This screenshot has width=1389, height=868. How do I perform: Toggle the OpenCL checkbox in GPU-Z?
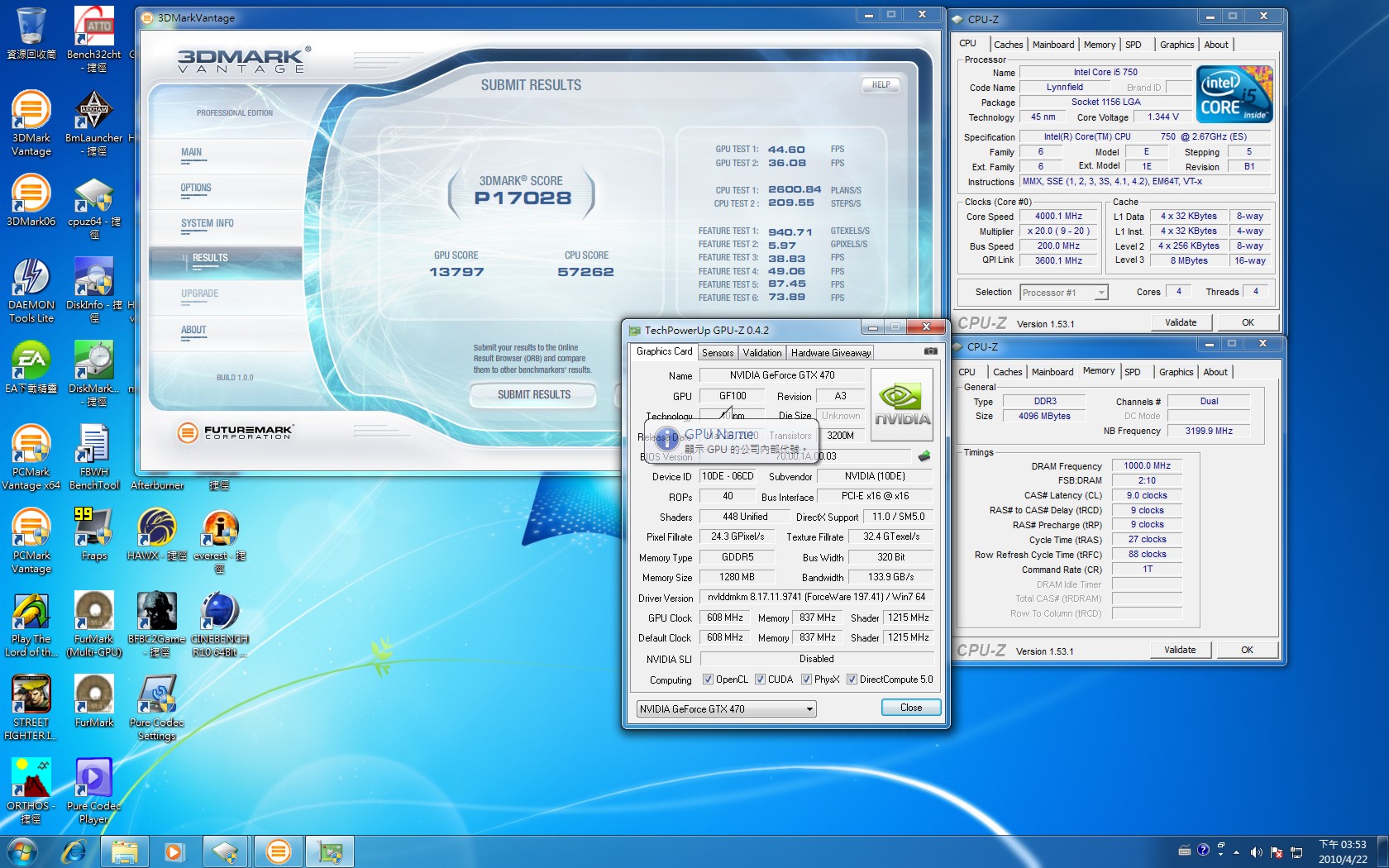708,680
